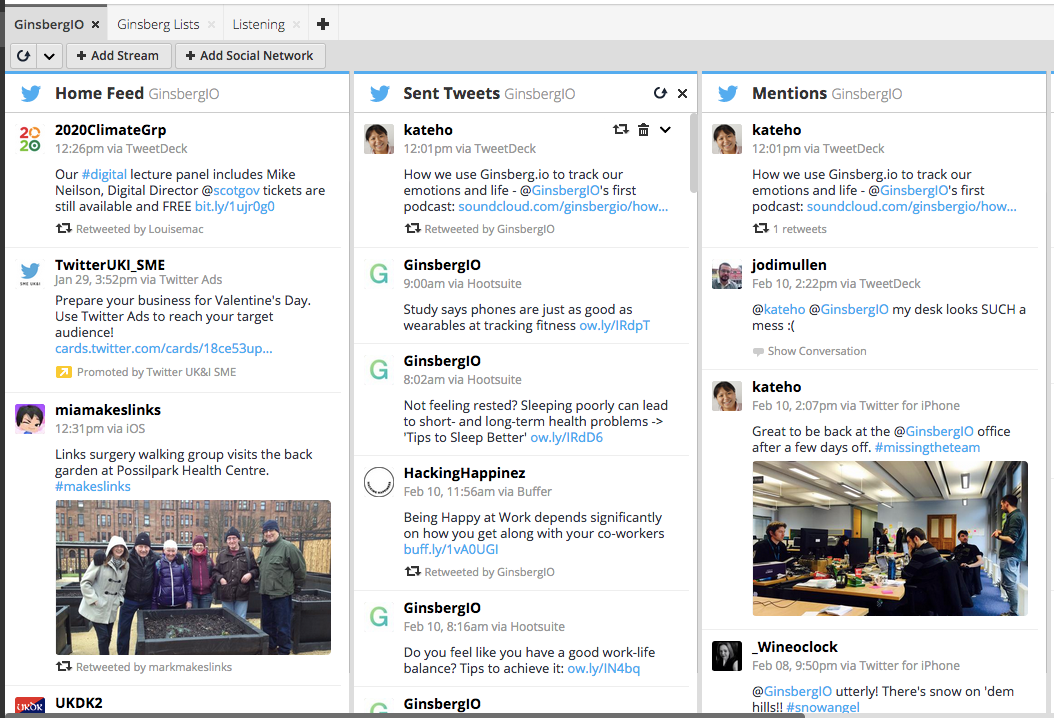Viewport: 1054px width, 718px height.
Task: Open the walking group photo in Home Feed
Action: 193,577
